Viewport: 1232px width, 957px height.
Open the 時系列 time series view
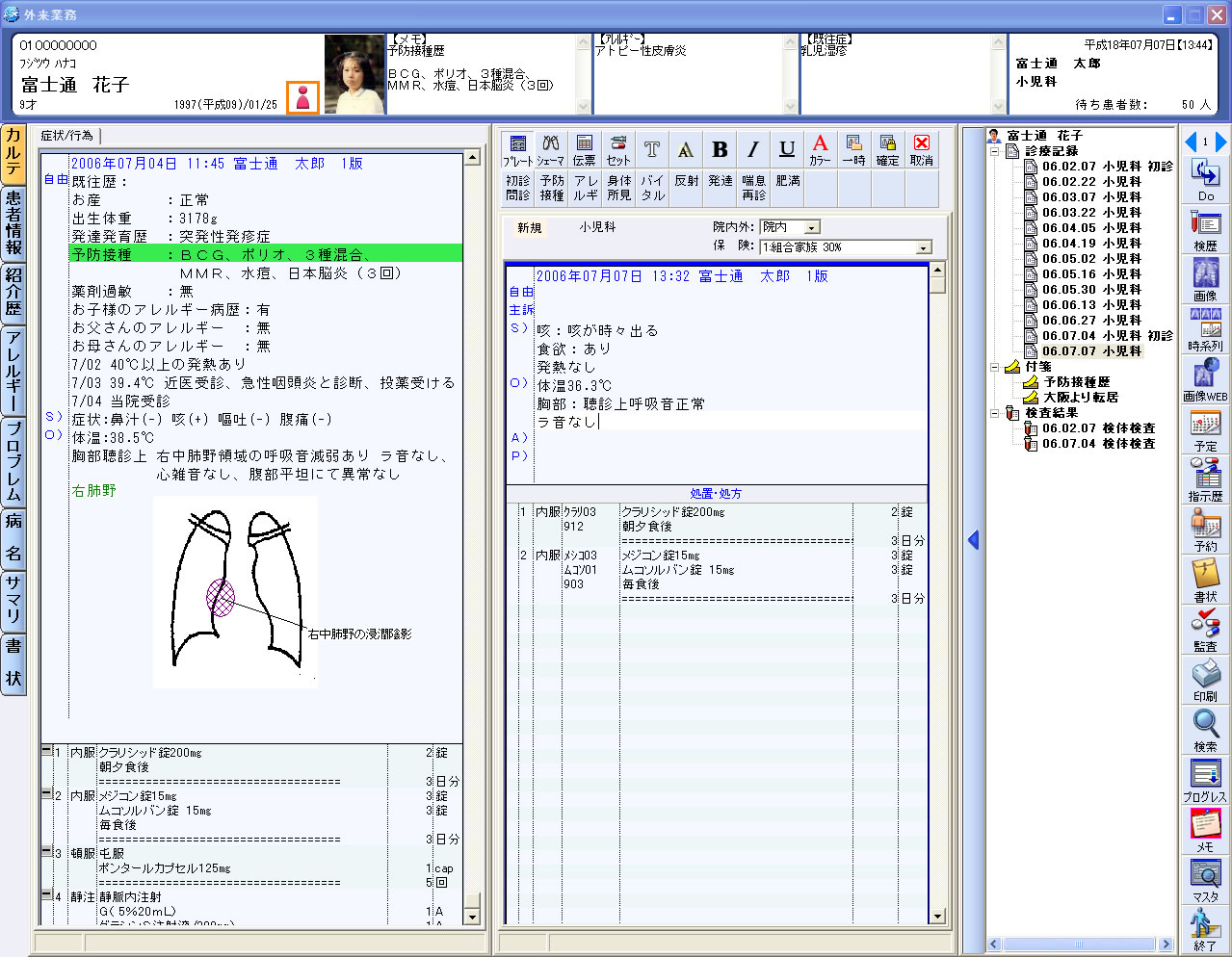pyautogui.click(x=1205, y=329)
